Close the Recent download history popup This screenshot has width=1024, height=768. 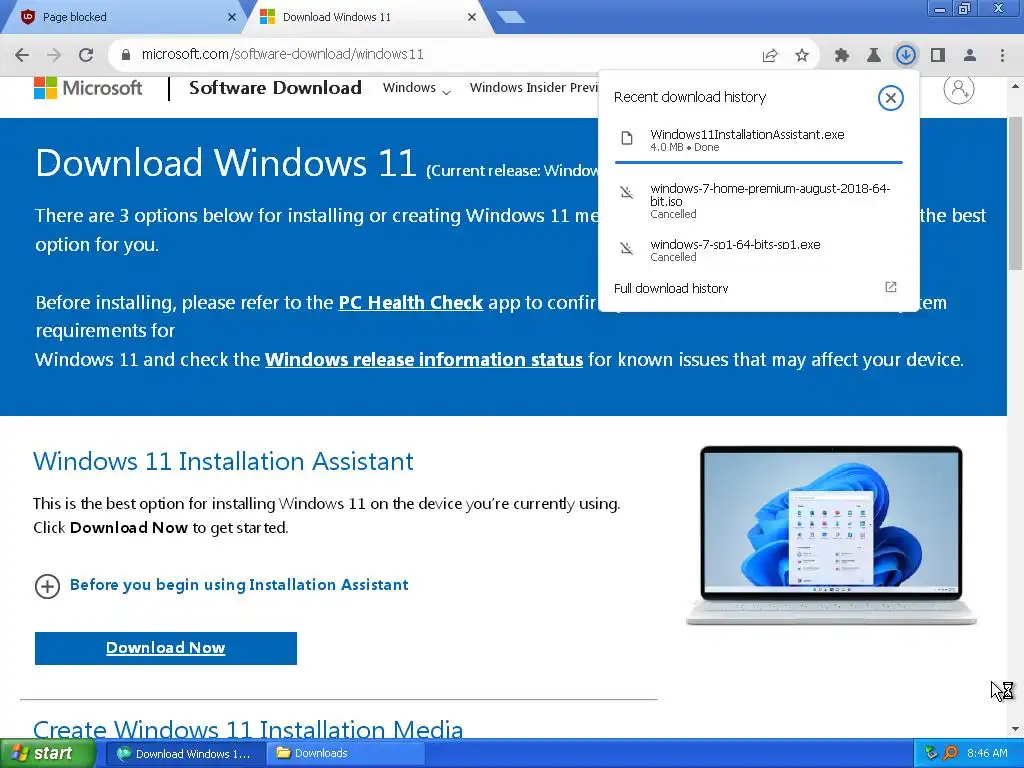click(x=890, y=98)
